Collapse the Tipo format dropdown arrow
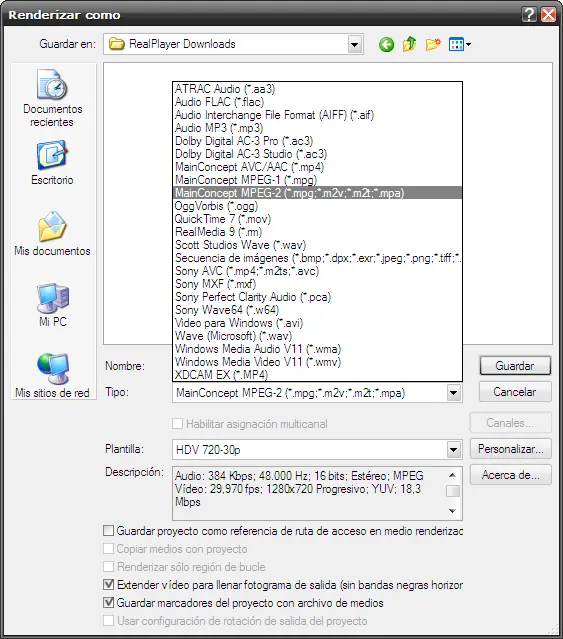The image size is (563, 639). (453, 393)
